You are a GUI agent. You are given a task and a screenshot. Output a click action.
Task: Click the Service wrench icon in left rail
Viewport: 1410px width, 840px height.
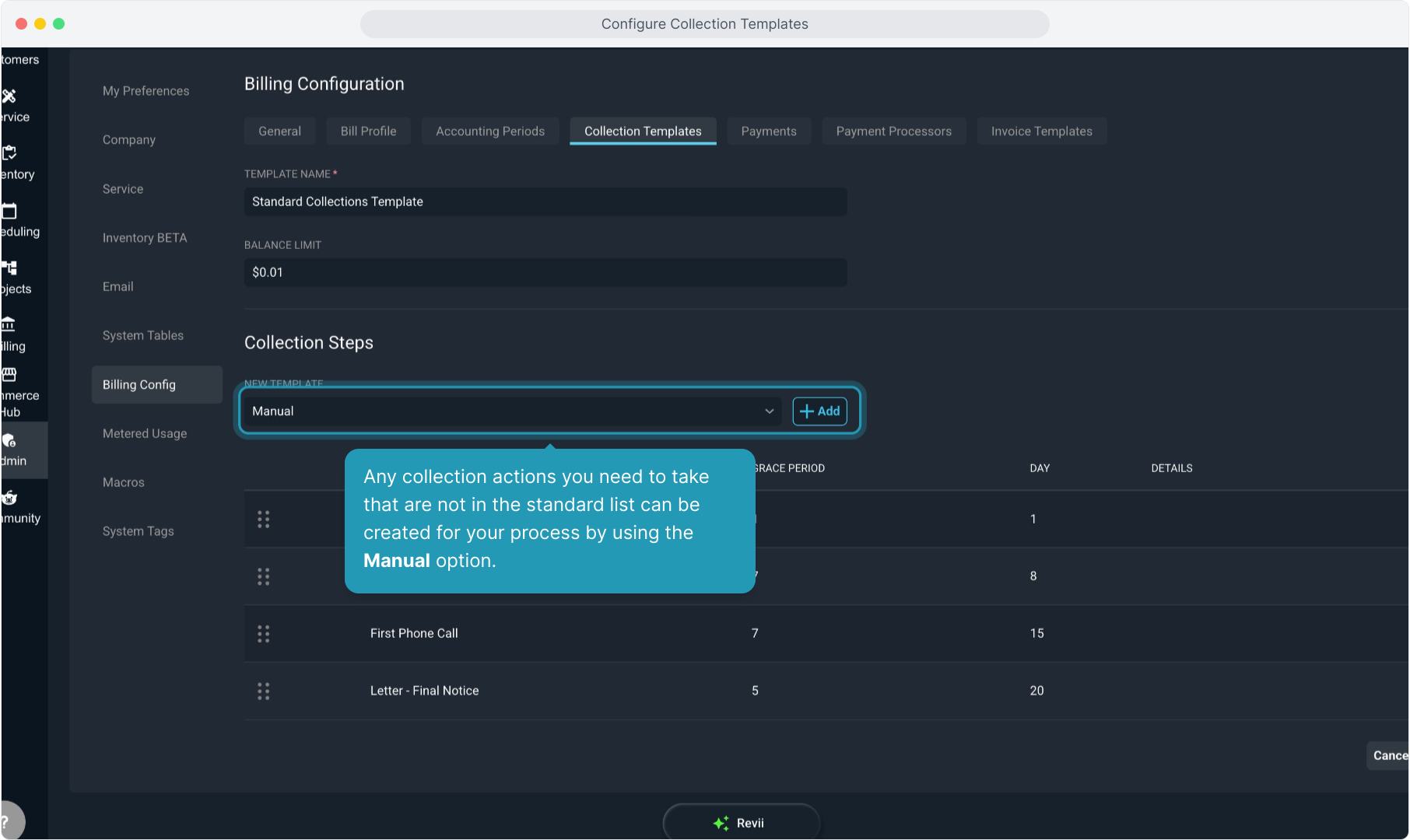coord(9,96)
